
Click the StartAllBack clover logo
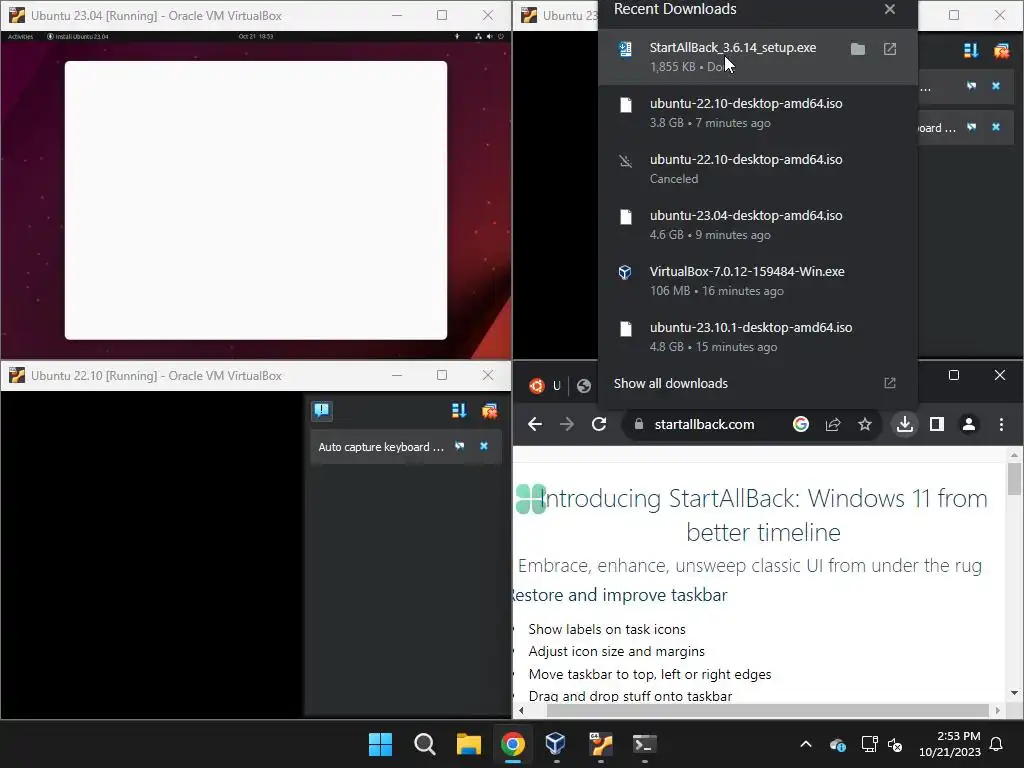coord(530,499)
